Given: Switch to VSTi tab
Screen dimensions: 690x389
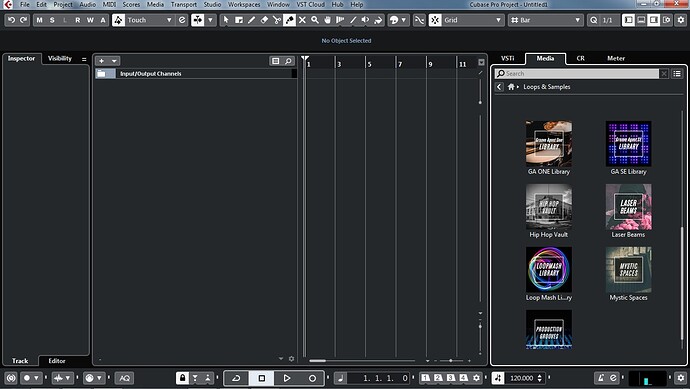Looking at the screenshot, I should 507,58.
